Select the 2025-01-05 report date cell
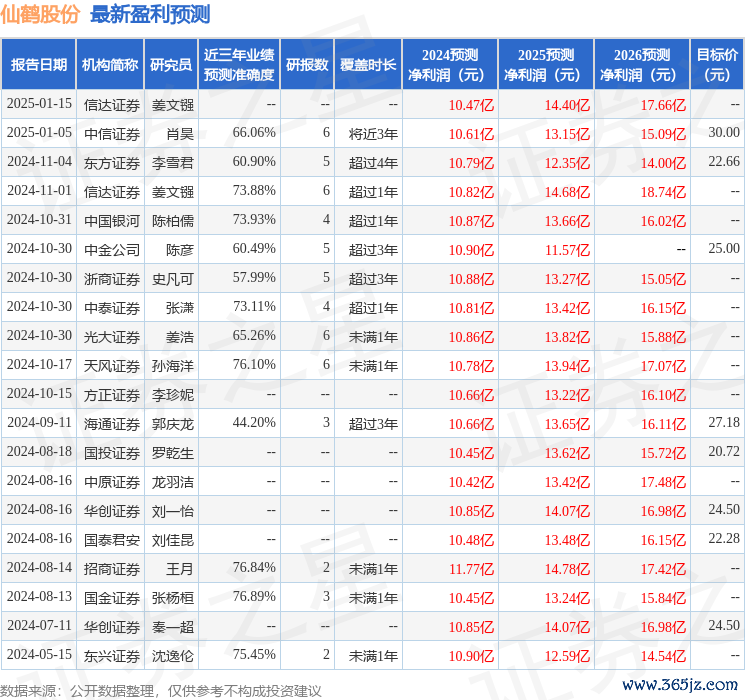This screenshot has height=700, width=745. point(39,133)
